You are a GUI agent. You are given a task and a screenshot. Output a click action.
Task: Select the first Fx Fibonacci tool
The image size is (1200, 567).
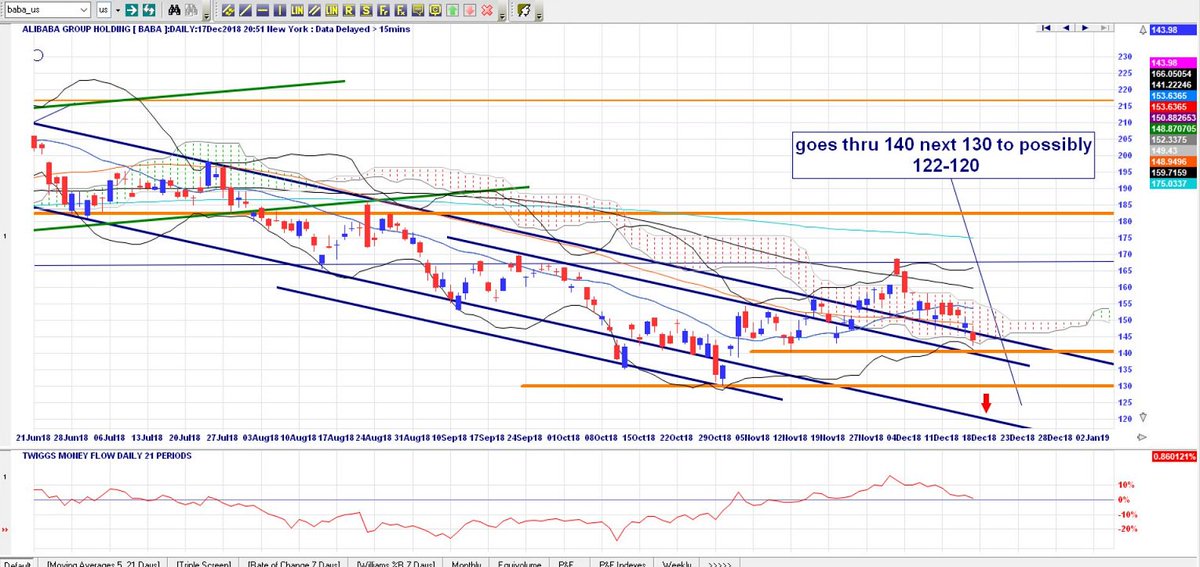pos(384,9)
